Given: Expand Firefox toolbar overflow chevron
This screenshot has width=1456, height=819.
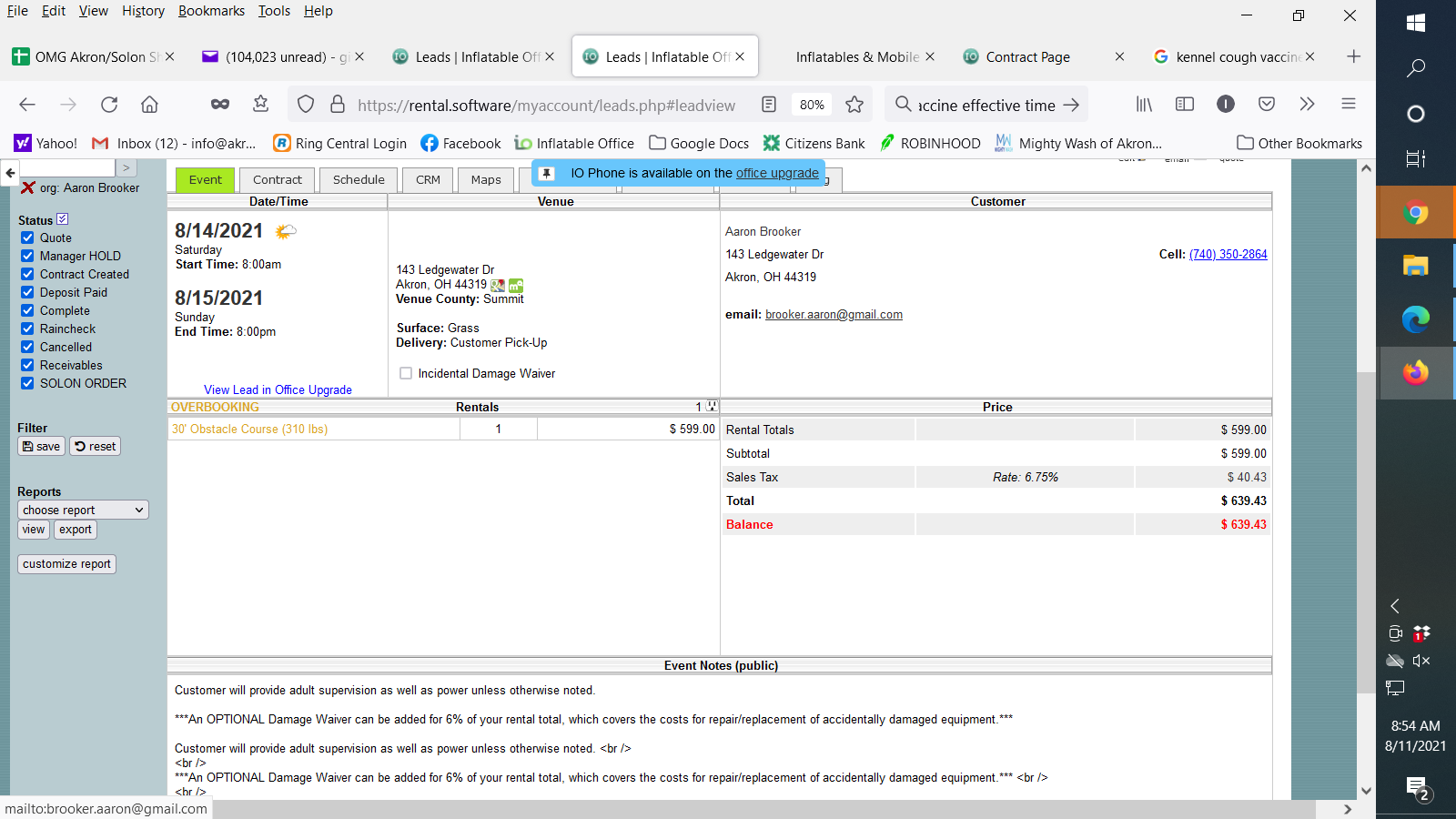Looking at the screenshot, I should 1307,104.
